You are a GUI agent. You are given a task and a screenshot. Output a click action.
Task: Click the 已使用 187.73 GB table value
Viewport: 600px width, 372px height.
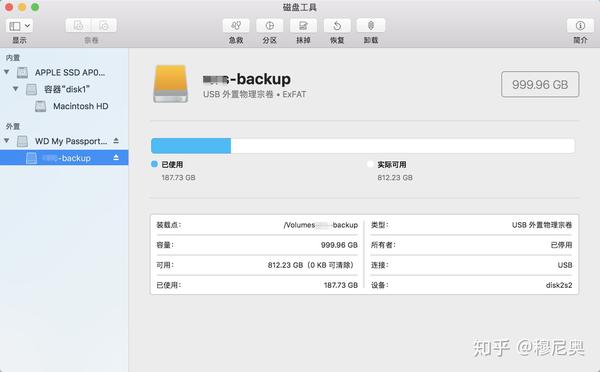pos(341,285)
